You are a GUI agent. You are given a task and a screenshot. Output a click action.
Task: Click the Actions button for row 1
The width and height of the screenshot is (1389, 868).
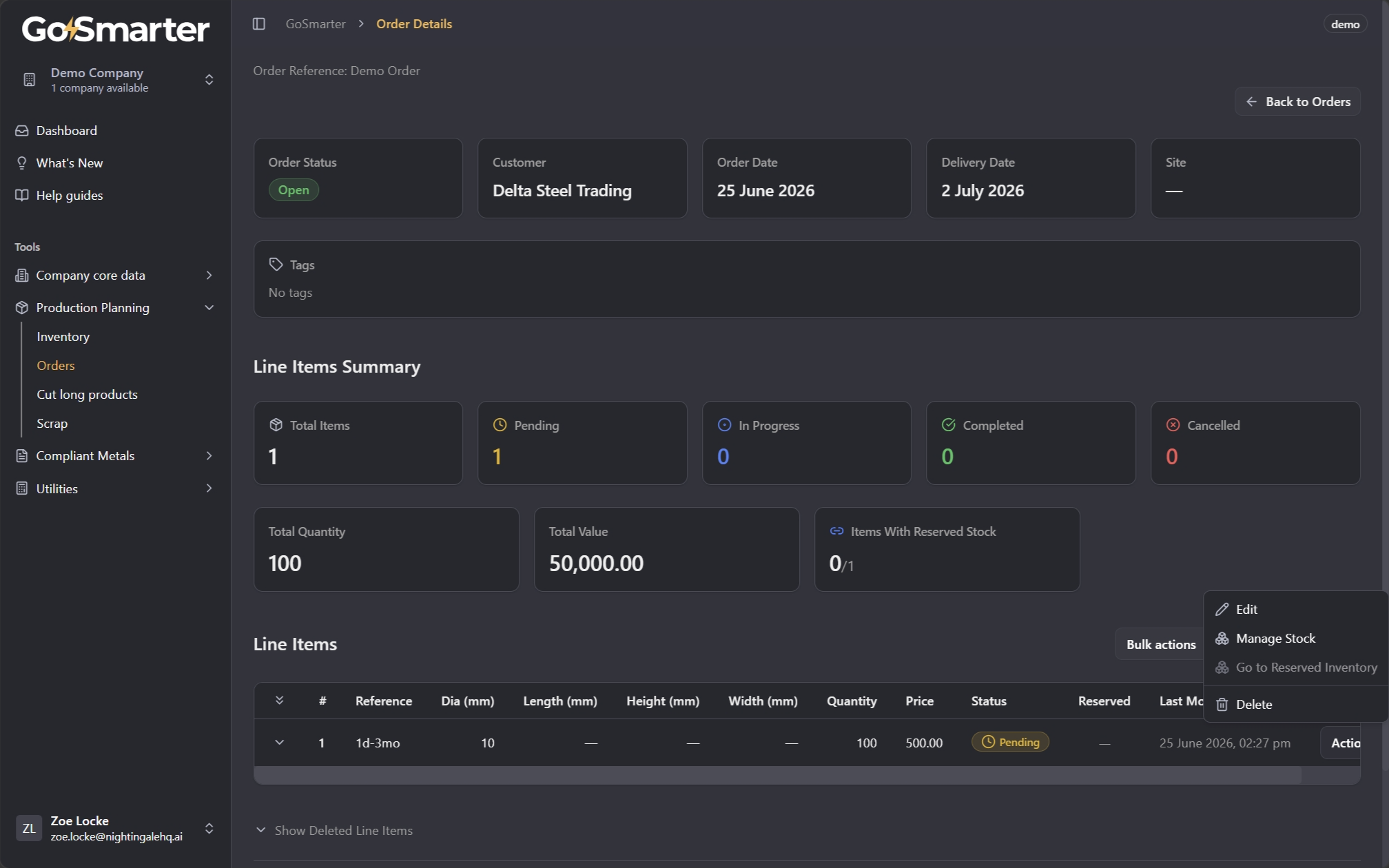1341,743
